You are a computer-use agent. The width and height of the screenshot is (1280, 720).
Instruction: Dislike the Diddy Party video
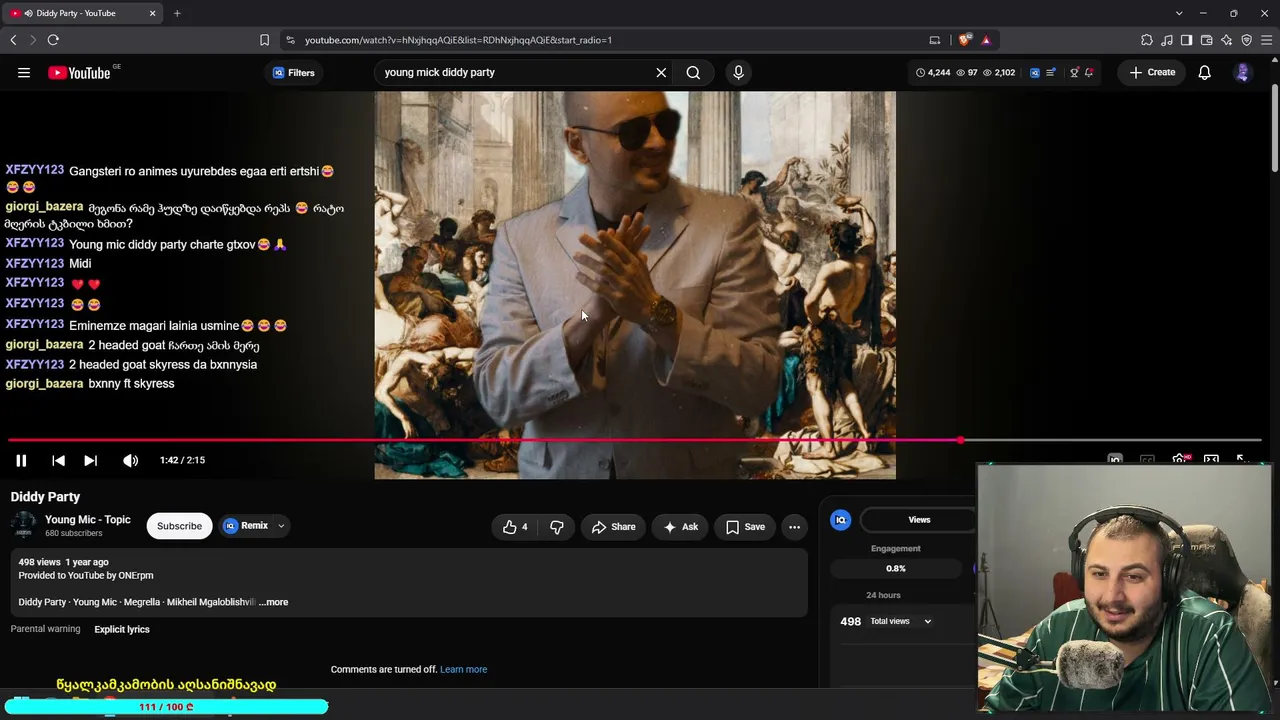pos(557,527)
